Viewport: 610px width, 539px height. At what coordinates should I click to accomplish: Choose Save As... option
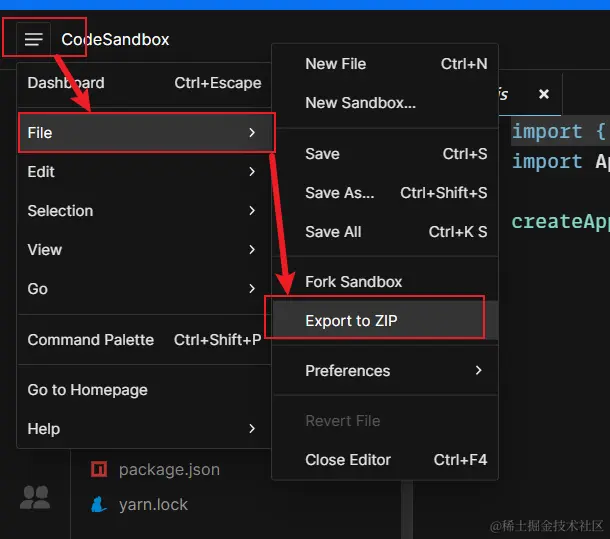(385, 193)
